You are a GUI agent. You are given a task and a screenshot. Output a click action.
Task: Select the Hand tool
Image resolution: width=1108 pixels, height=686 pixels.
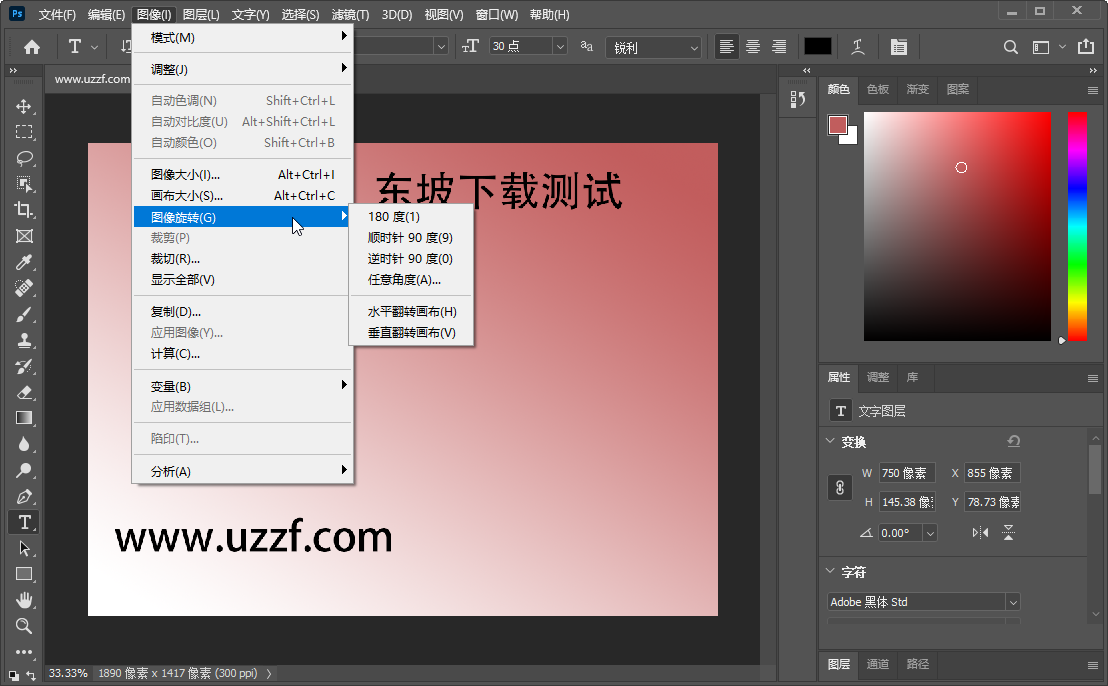24,601
